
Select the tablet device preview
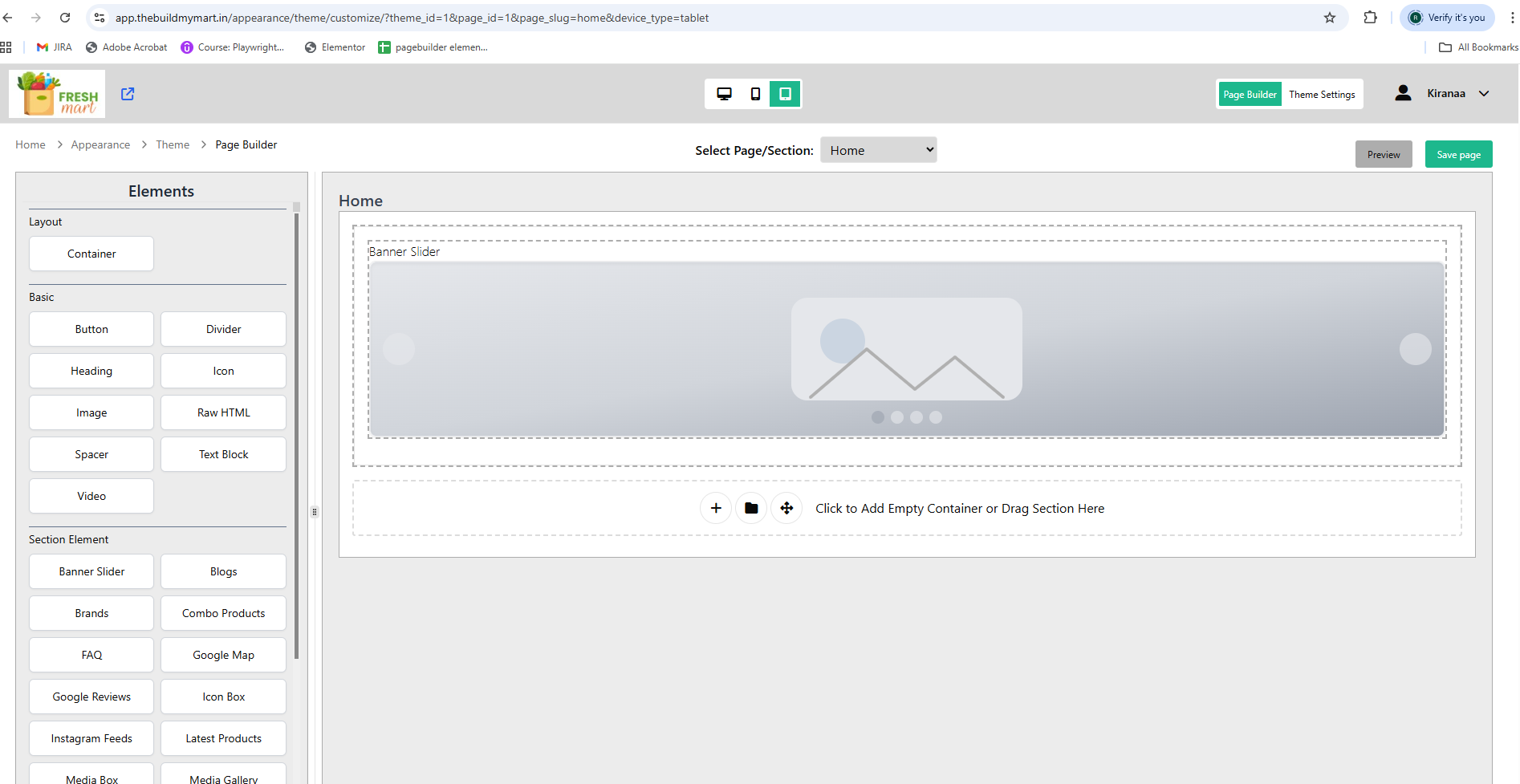785,94
